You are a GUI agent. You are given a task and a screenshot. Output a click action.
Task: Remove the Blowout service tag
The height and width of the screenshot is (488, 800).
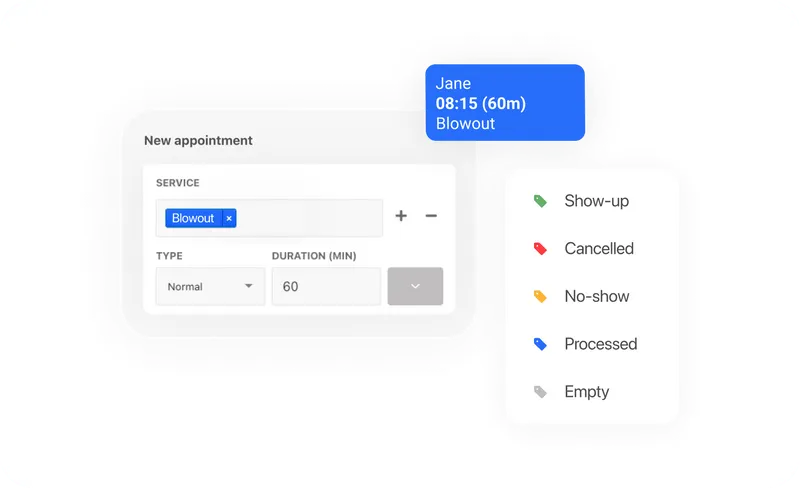point(229,218)
